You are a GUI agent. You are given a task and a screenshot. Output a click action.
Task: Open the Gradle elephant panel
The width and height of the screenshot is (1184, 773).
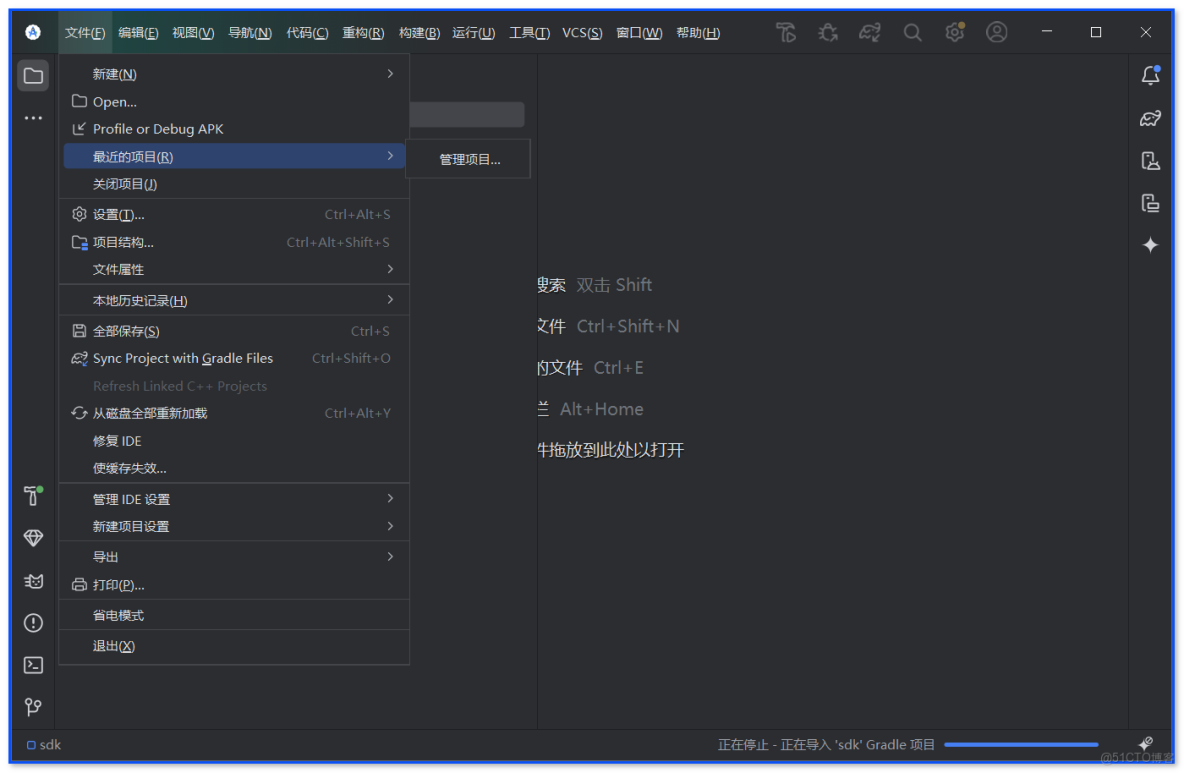coord(1150,118)
